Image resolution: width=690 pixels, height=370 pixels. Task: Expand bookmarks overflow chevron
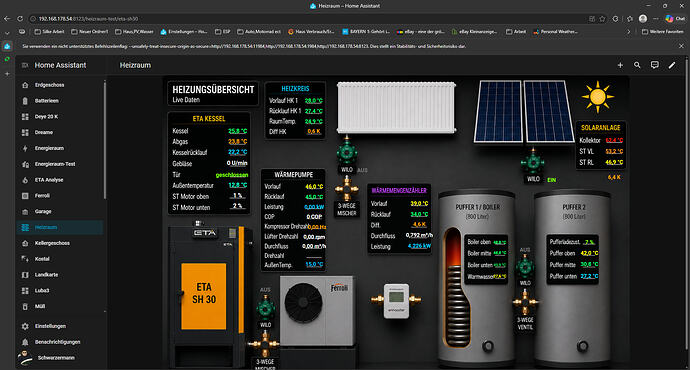tap(628, 32)
